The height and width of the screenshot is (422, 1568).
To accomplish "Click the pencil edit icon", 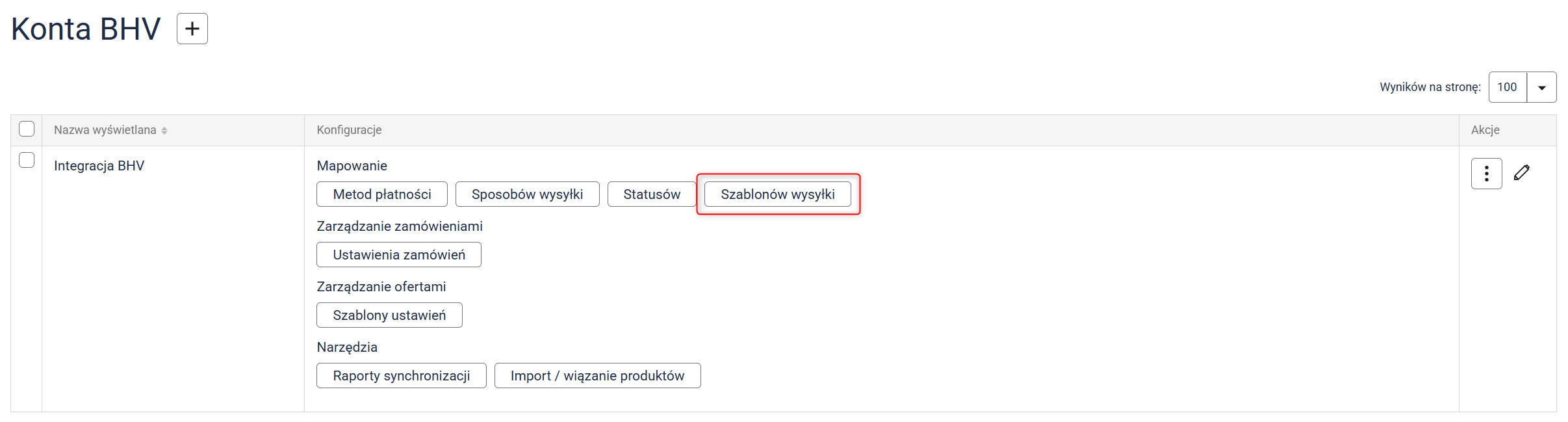I will coord(1522,173).
